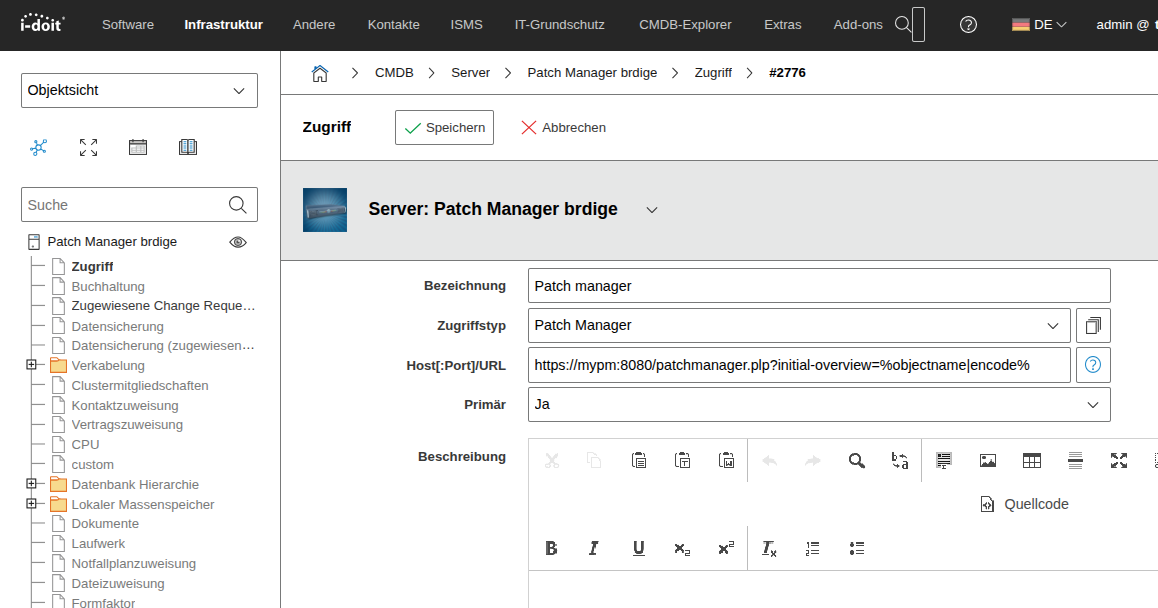The image size is (1158, 608).
Task: Click the Abbrechen button
Action: pos(563,127)
